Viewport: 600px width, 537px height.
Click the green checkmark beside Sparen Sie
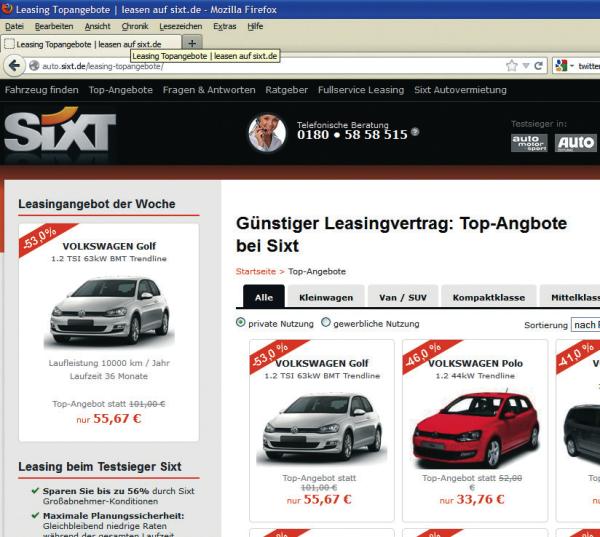tap(35, 490)
